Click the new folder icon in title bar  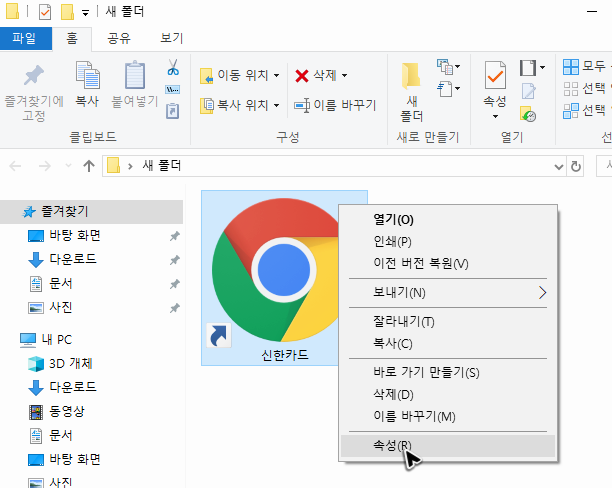[x=68, y=12]
